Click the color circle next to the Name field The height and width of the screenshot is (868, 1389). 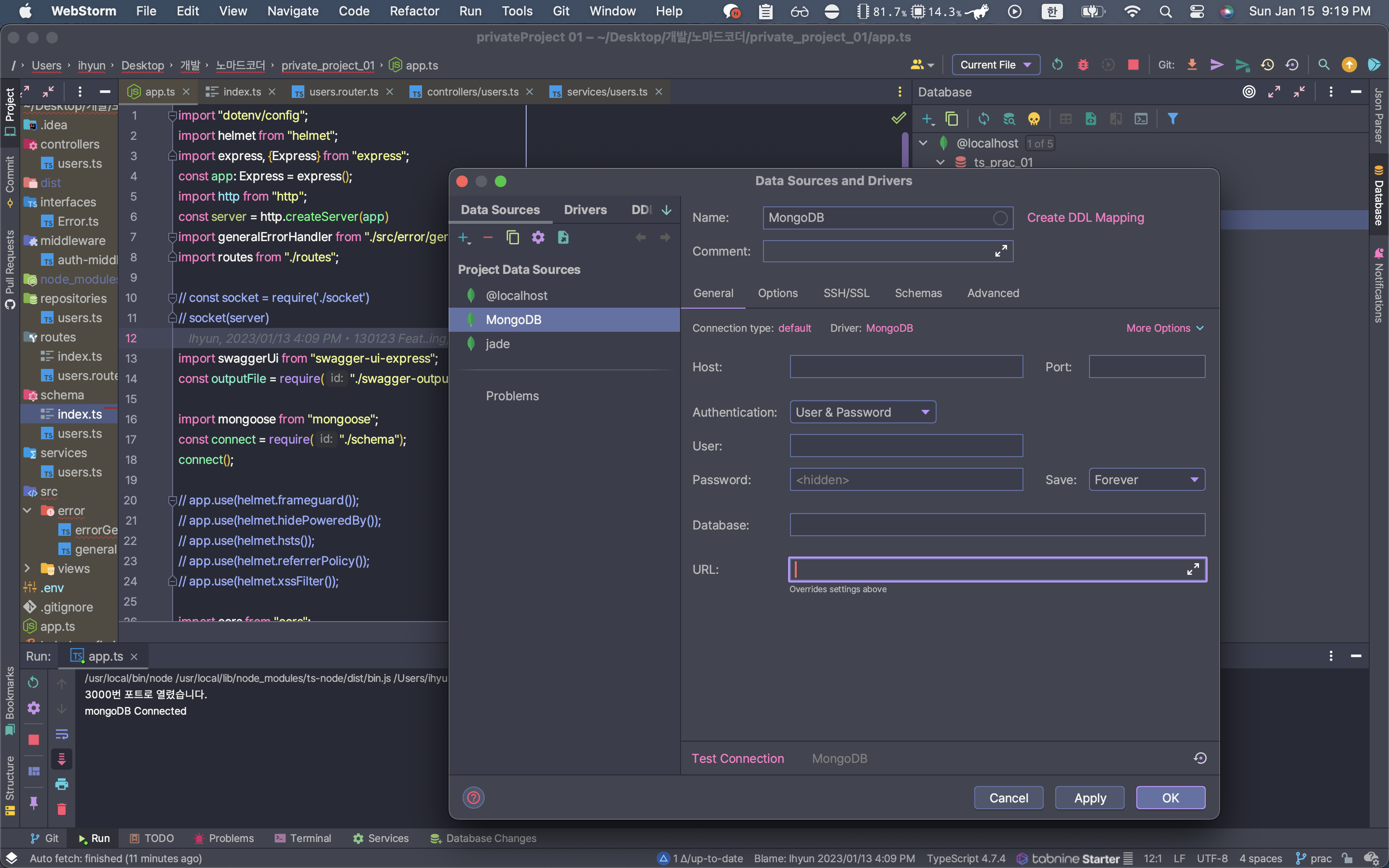[1000, 218]
